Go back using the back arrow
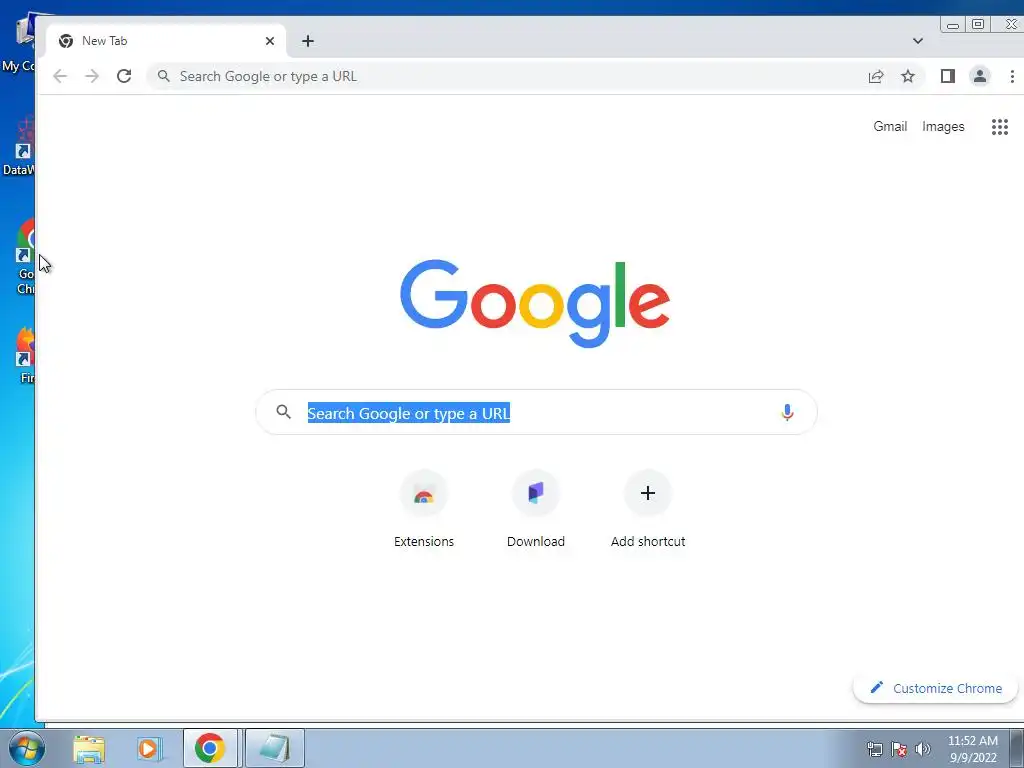 [60, 76]
